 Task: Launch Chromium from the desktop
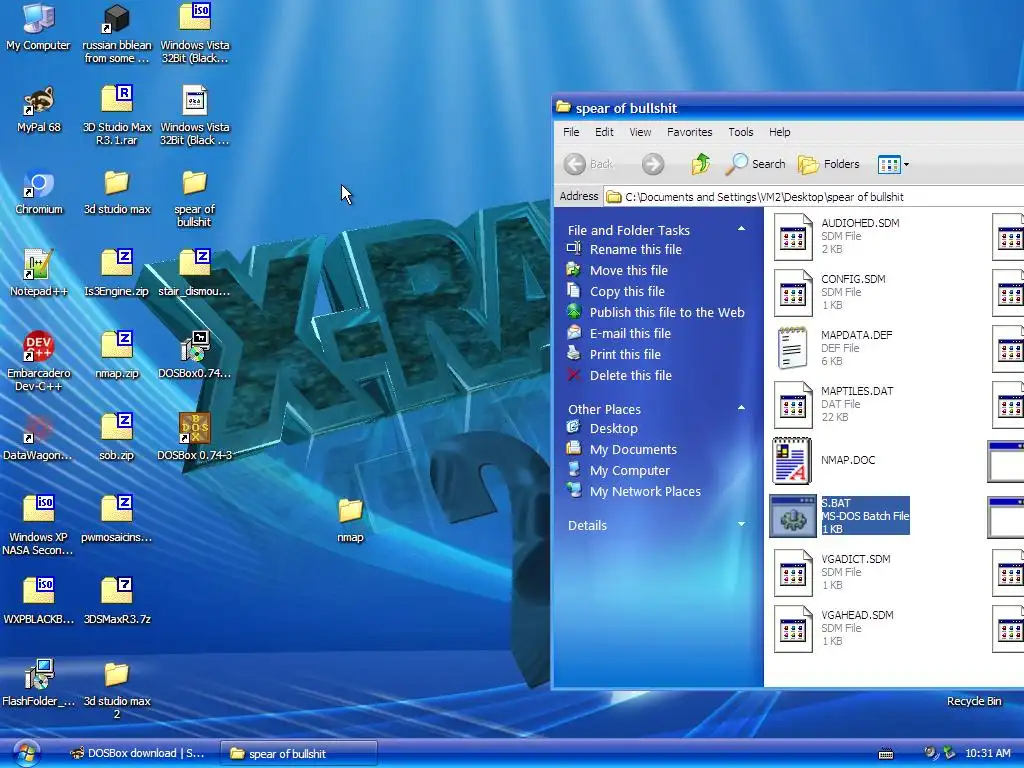[x=39, y=192]
